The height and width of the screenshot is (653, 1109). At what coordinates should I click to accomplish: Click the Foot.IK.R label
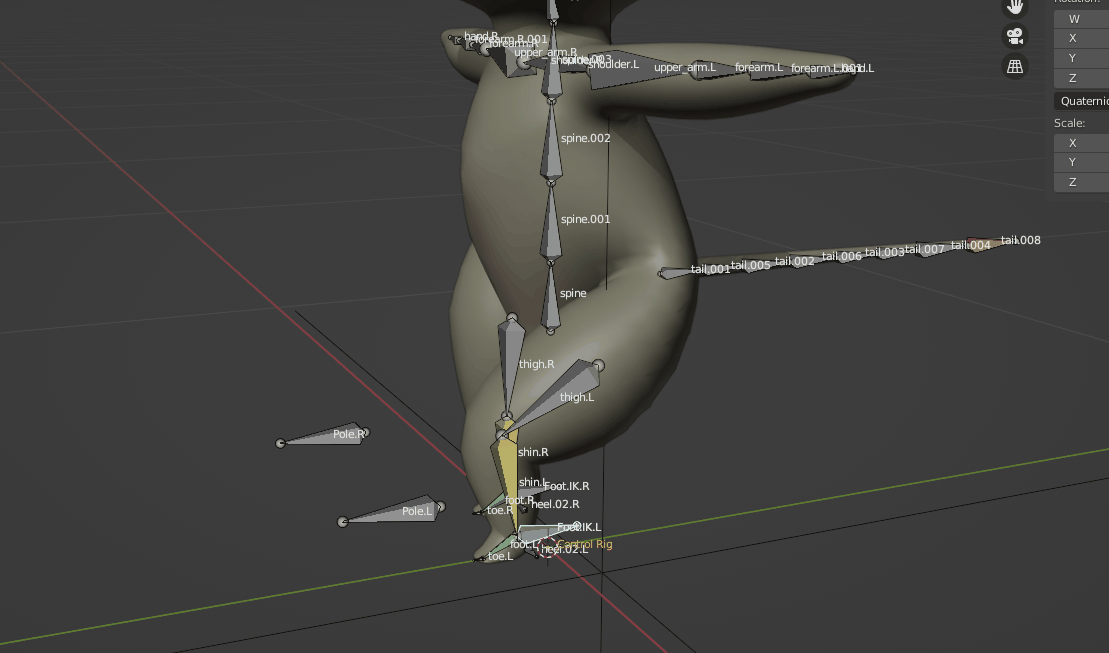pyautogui.click(x=567, y=486)
